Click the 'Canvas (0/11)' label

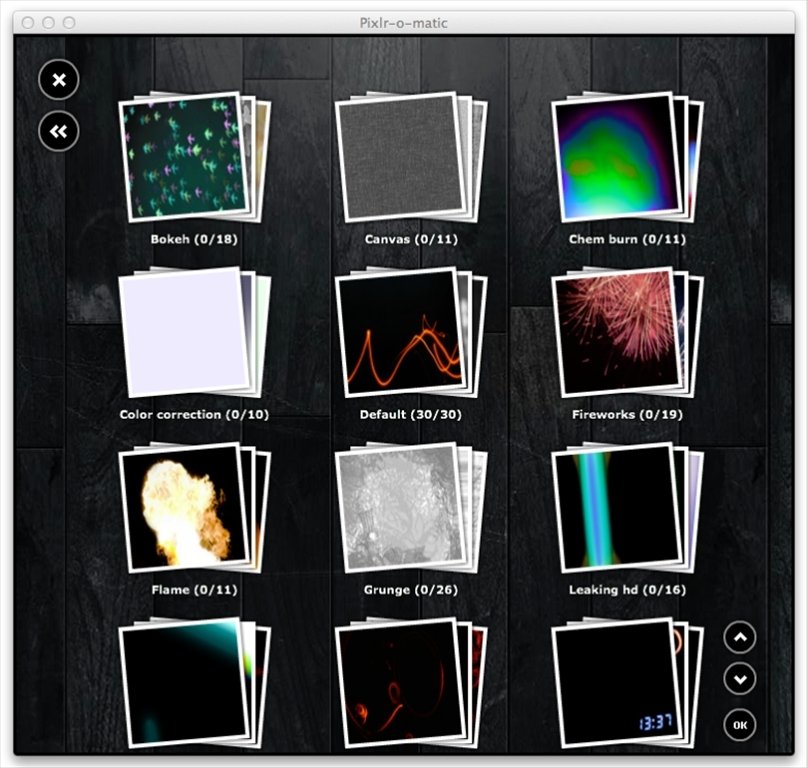coord(411,239)
